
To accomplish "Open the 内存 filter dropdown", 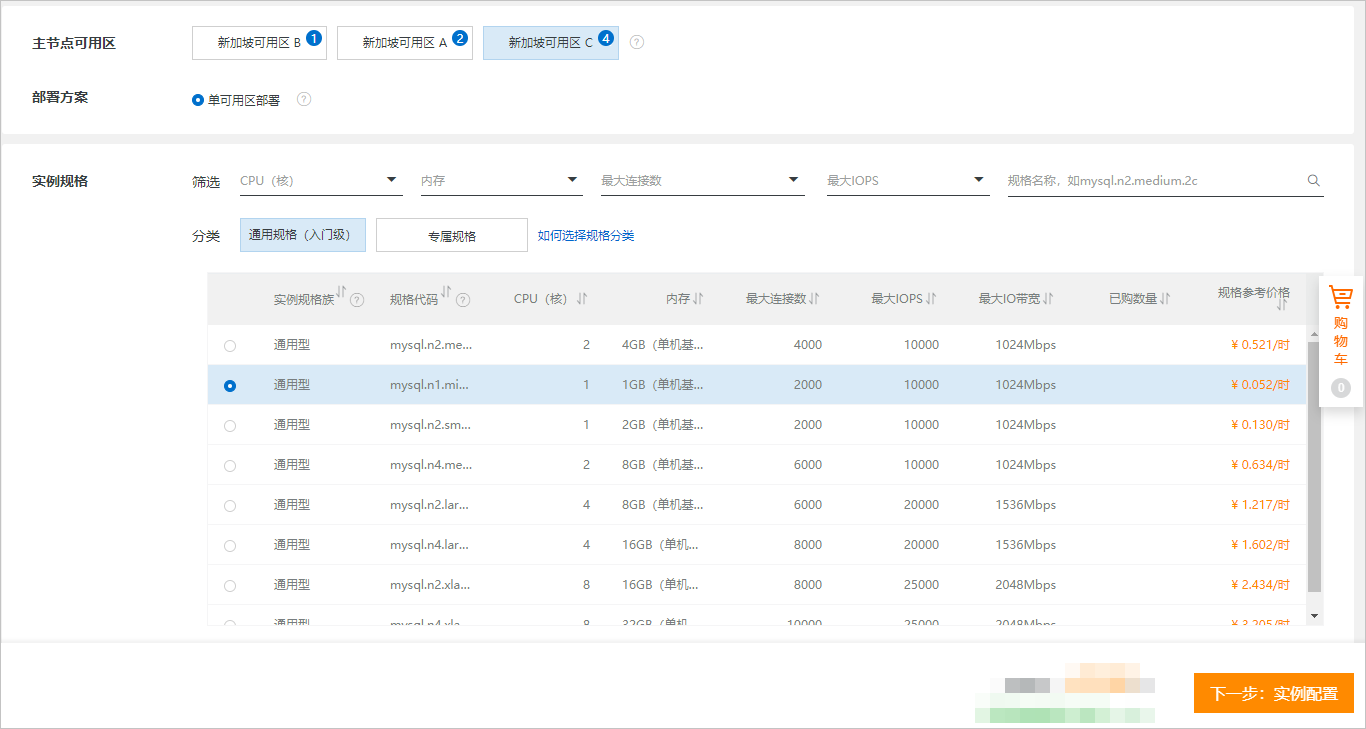I will coord(501,181).
